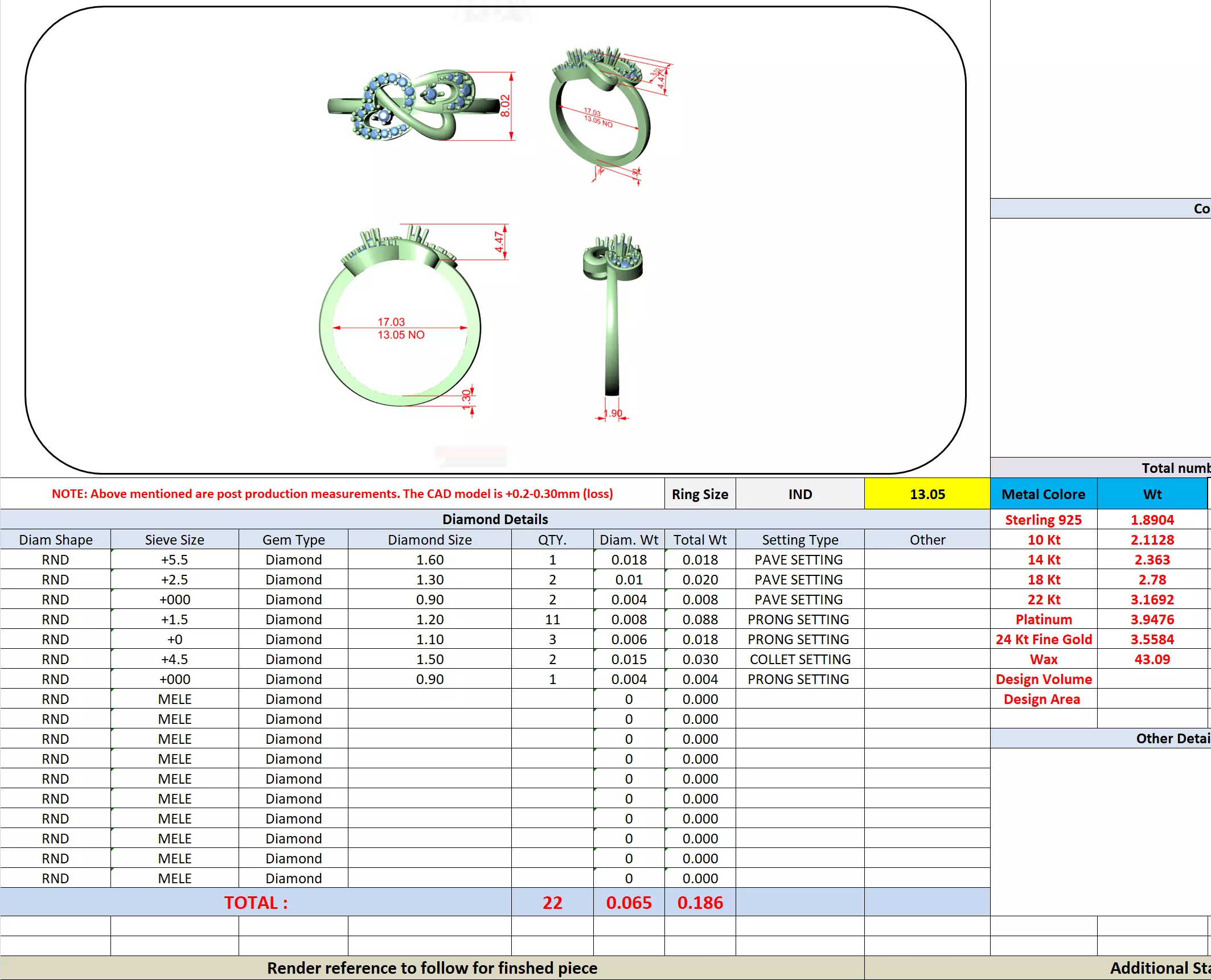Click the total weight 0.186 cell
The width and height of the screenshot is (1211, 980).
[x=700, y=903]
